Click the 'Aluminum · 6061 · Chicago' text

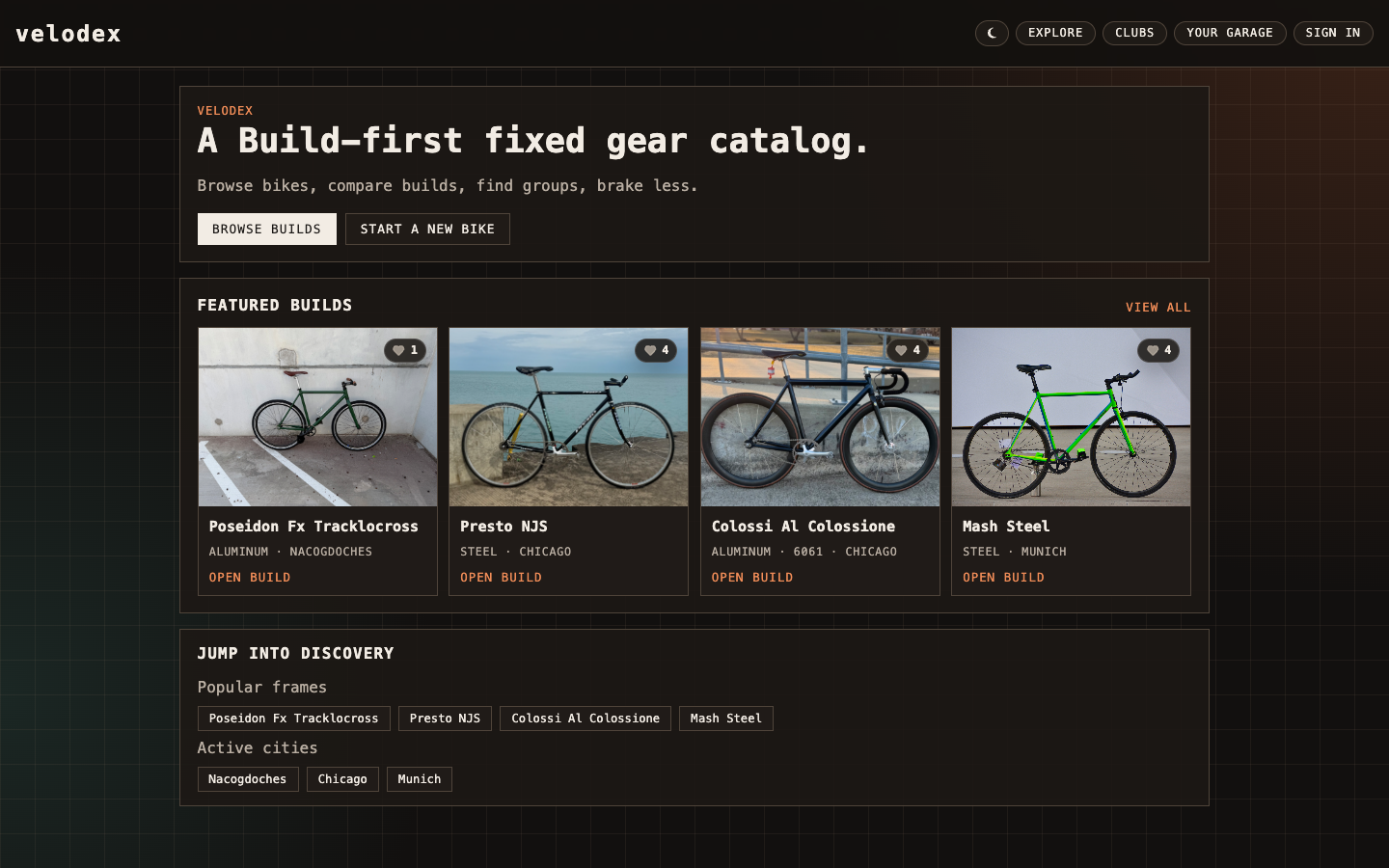(x=804, y=552)
